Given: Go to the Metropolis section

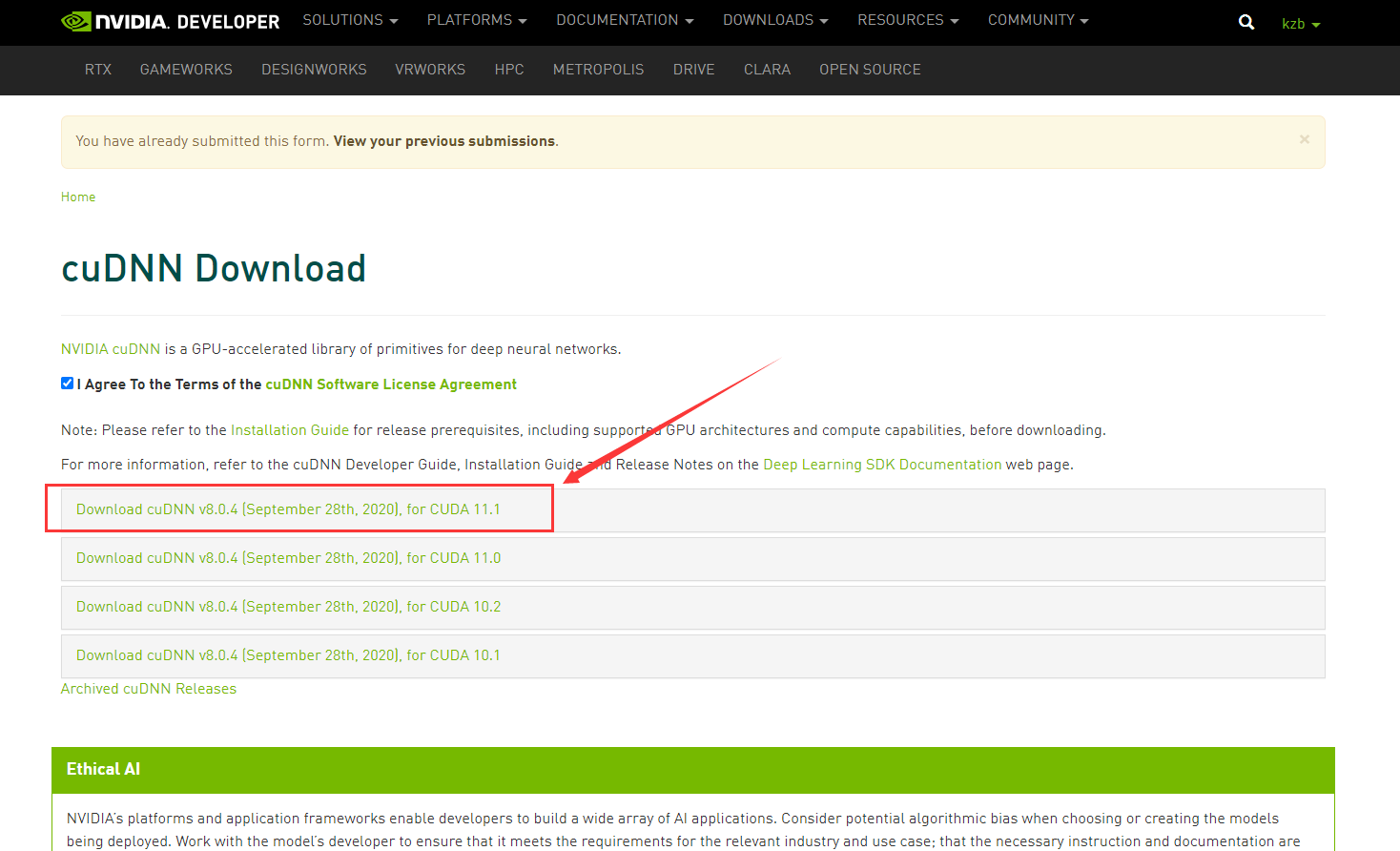Looking at the screenshot, I should pos(598,70).
